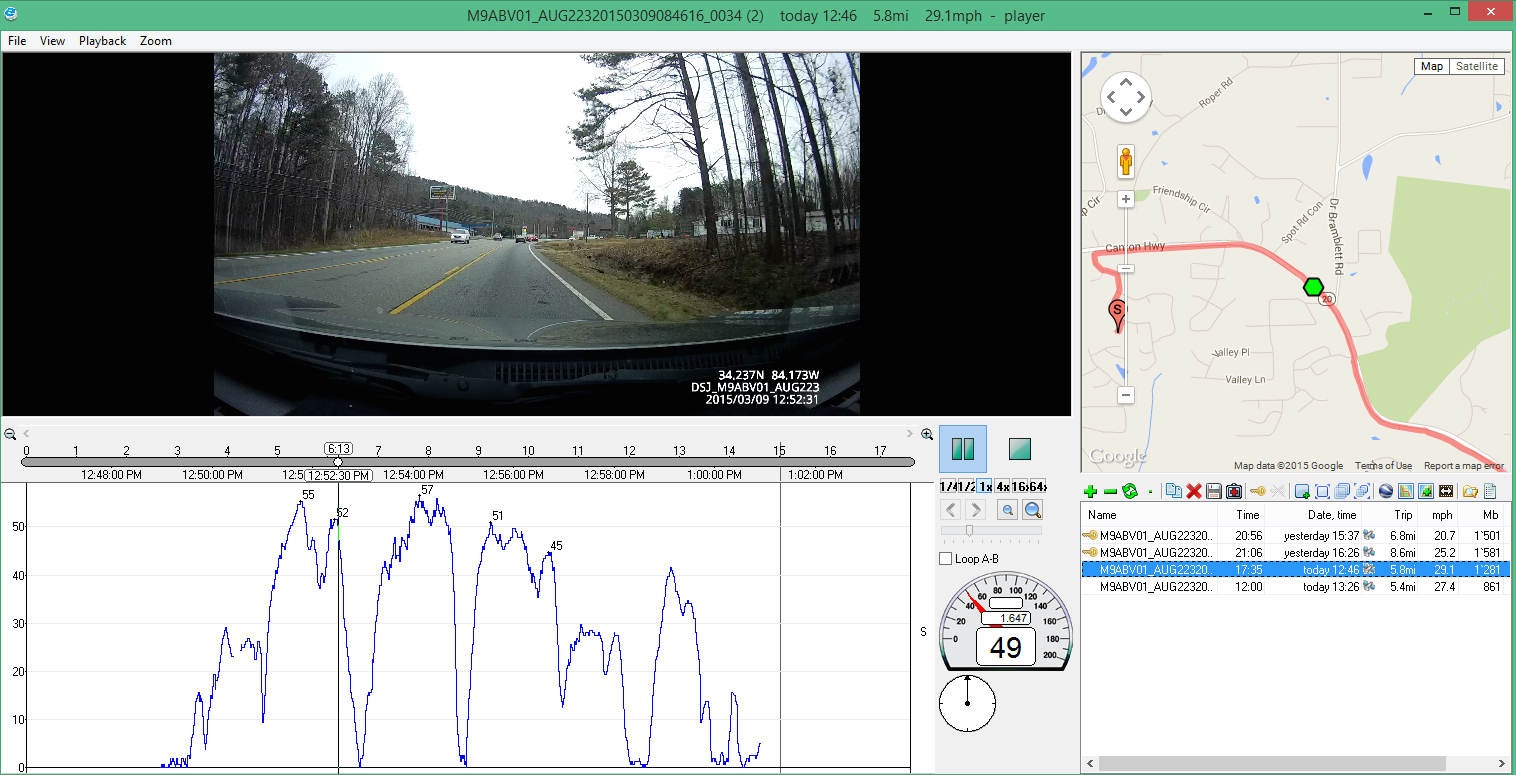Click the Google Earth globe icon

(1385, 491)
